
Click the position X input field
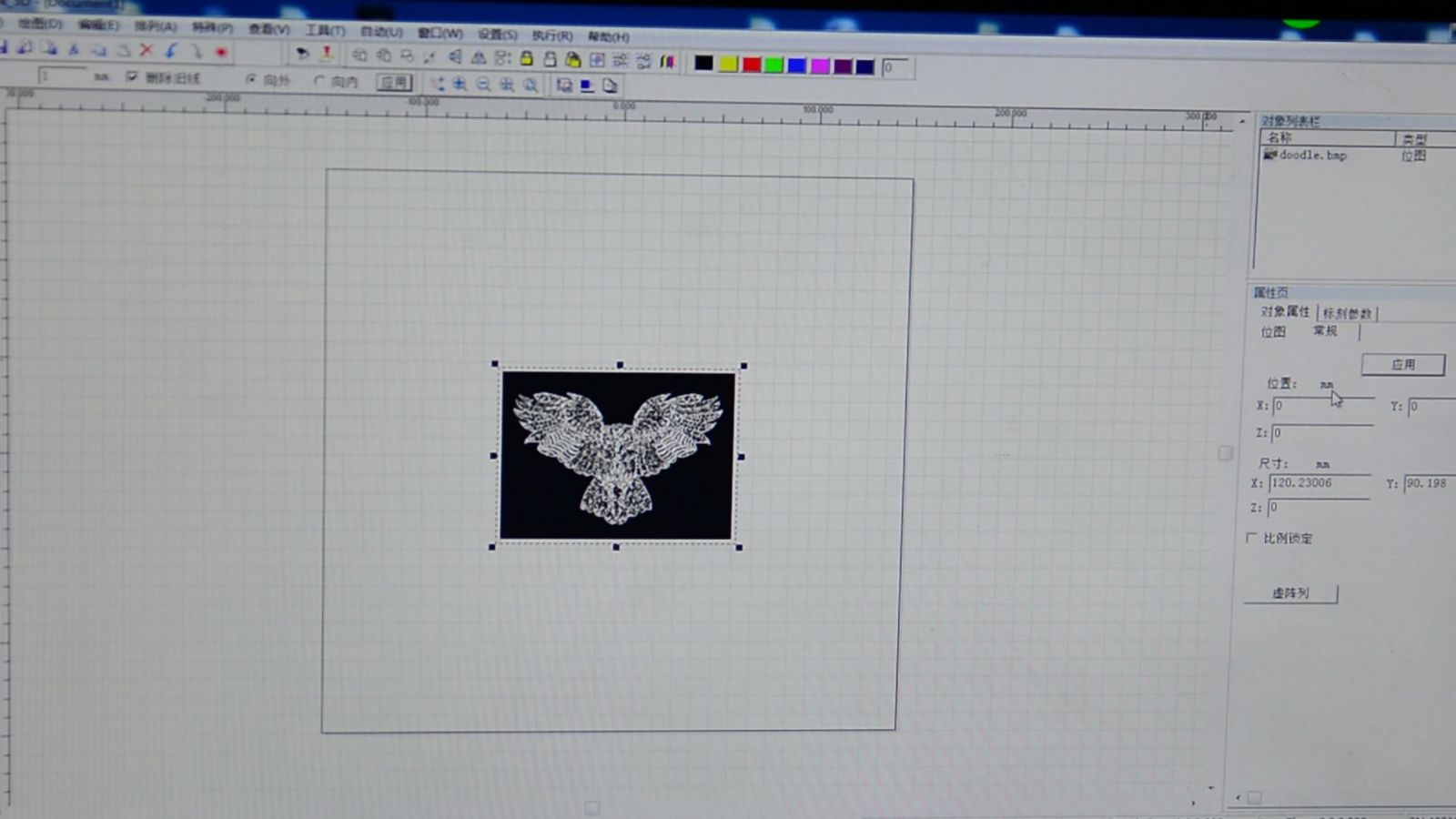point(1323,405)
